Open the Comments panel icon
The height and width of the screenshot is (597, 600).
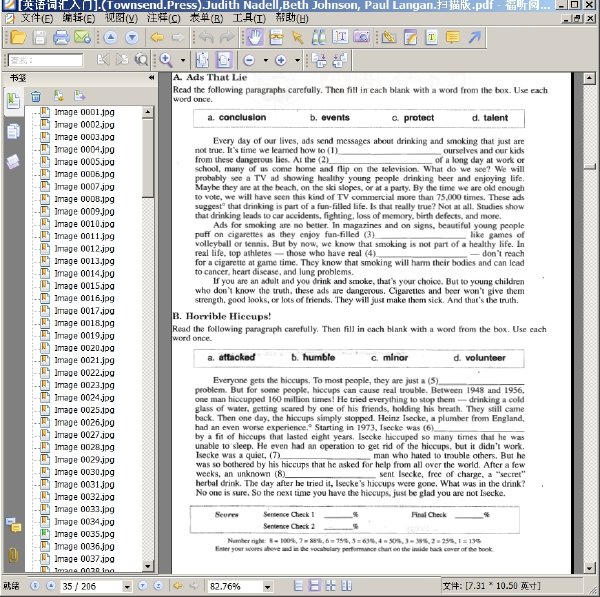click(x=13, y=525)
